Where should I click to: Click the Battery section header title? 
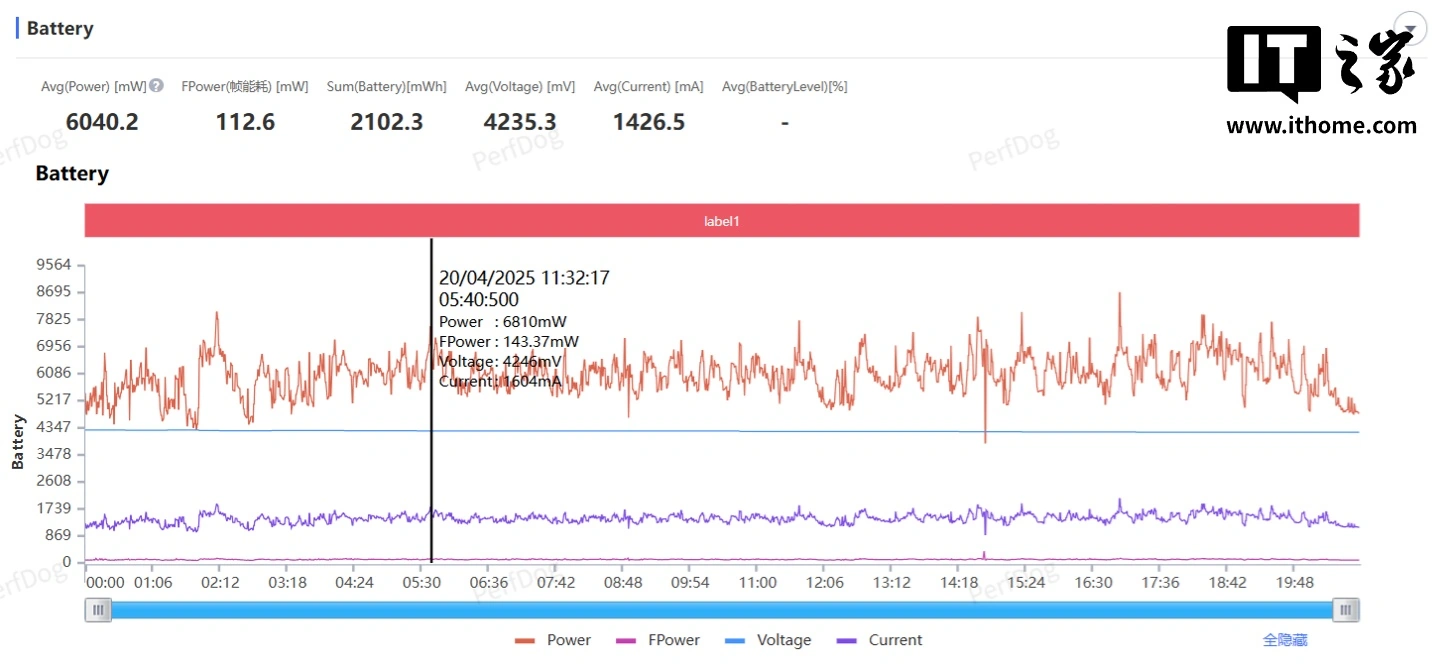pyautogui.click(x=60, y=29)
